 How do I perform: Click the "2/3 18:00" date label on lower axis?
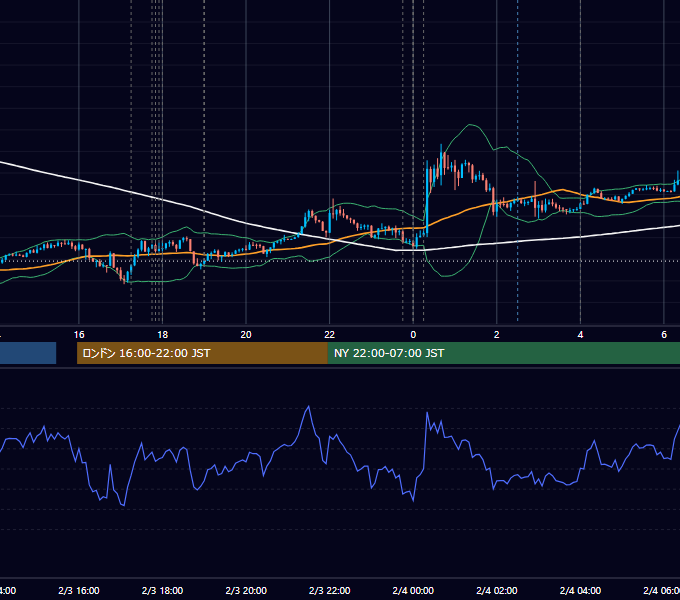[162, 590]
